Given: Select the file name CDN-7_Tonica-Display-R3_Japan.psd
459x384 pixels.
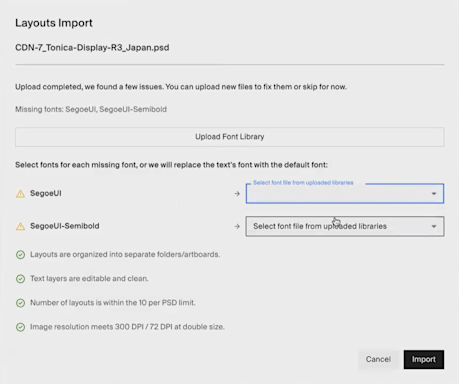Looking at the screenshot, I should (92, 48).
